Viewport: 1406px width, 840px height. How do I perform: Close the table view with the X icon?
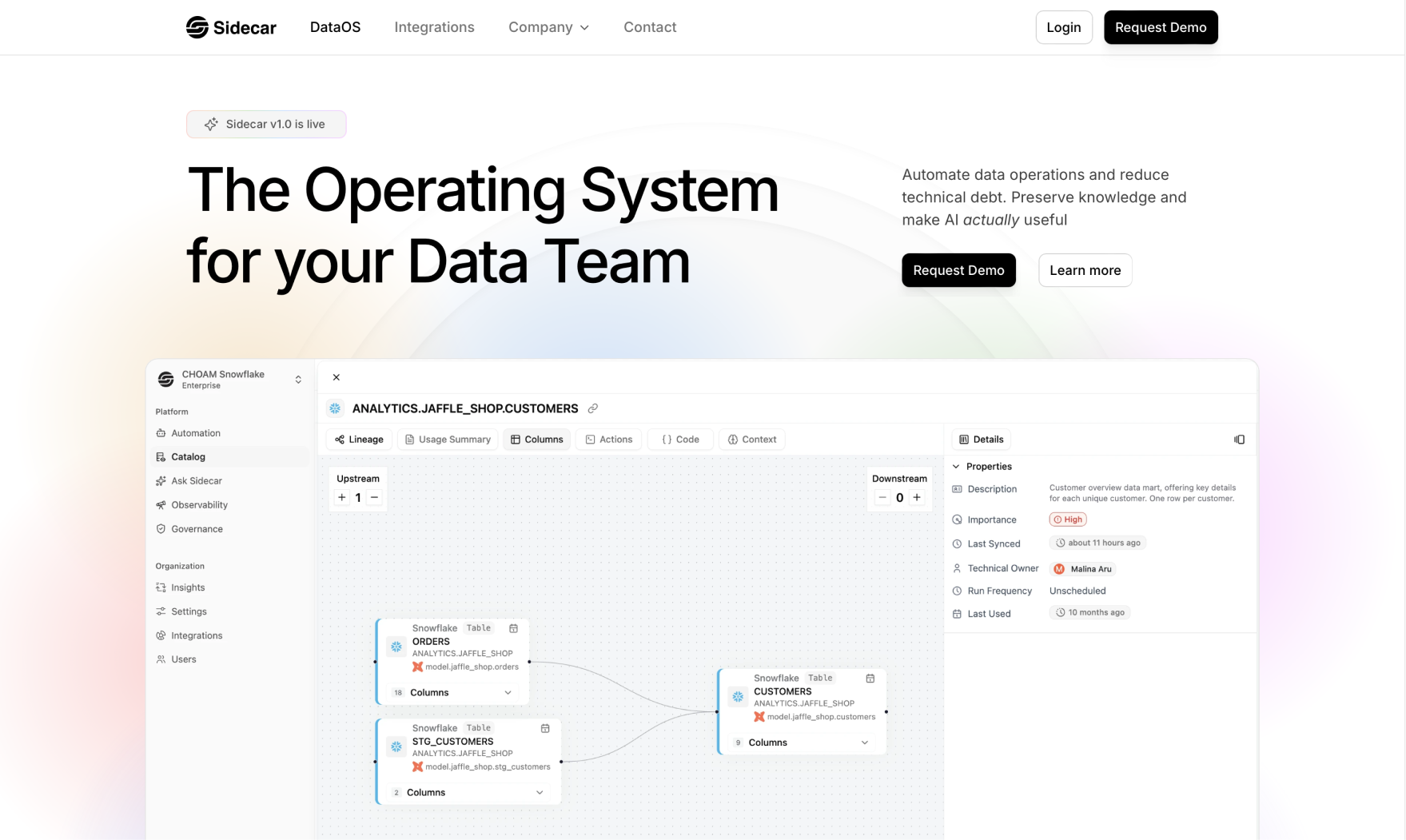click(337, 377)
